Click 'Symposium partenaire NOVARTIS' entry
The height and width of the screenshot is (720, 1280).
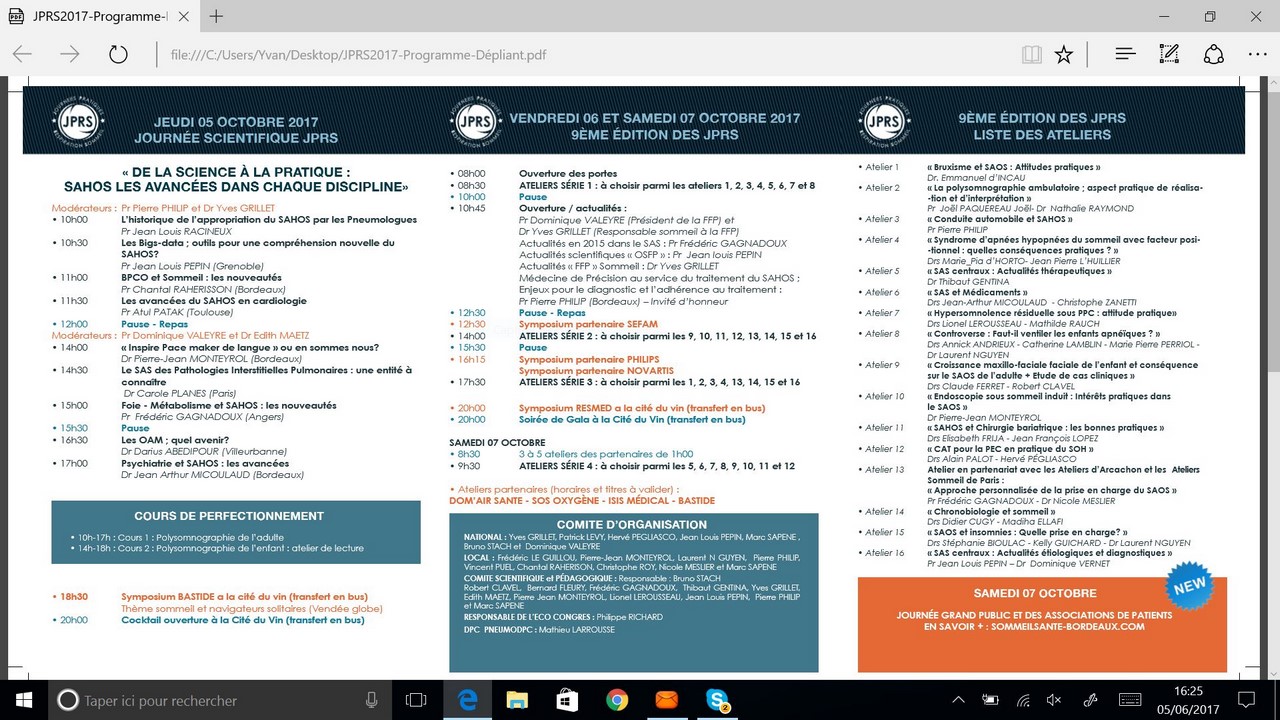(596, 370)
